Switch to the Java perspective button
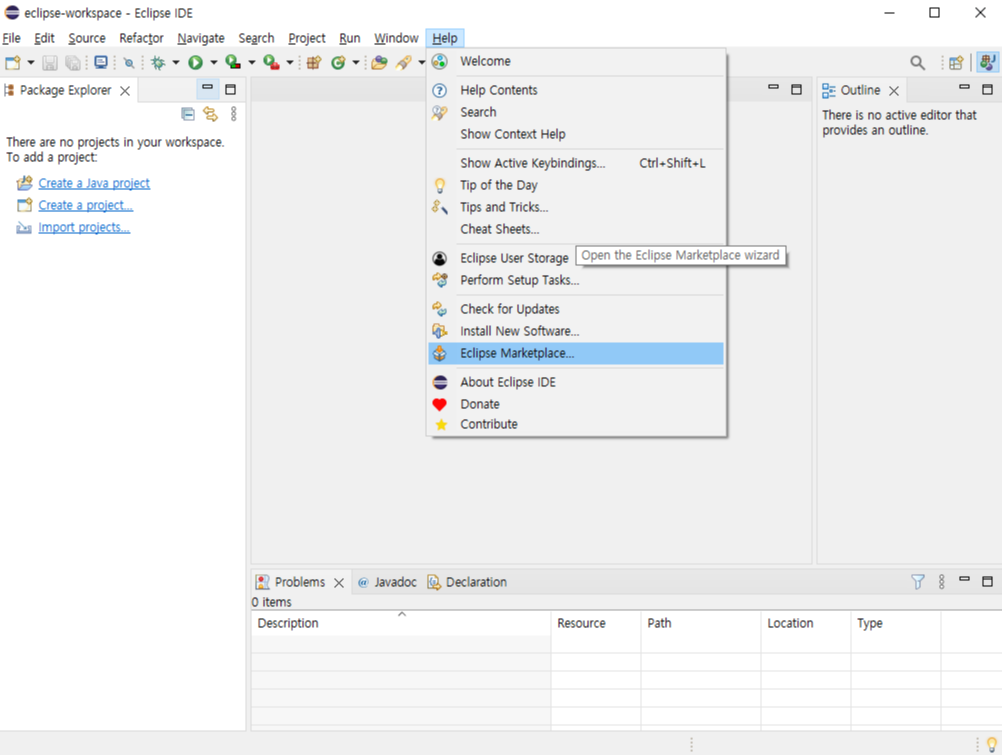This screenshot has height=755, width=1002. tap(988, 63)
